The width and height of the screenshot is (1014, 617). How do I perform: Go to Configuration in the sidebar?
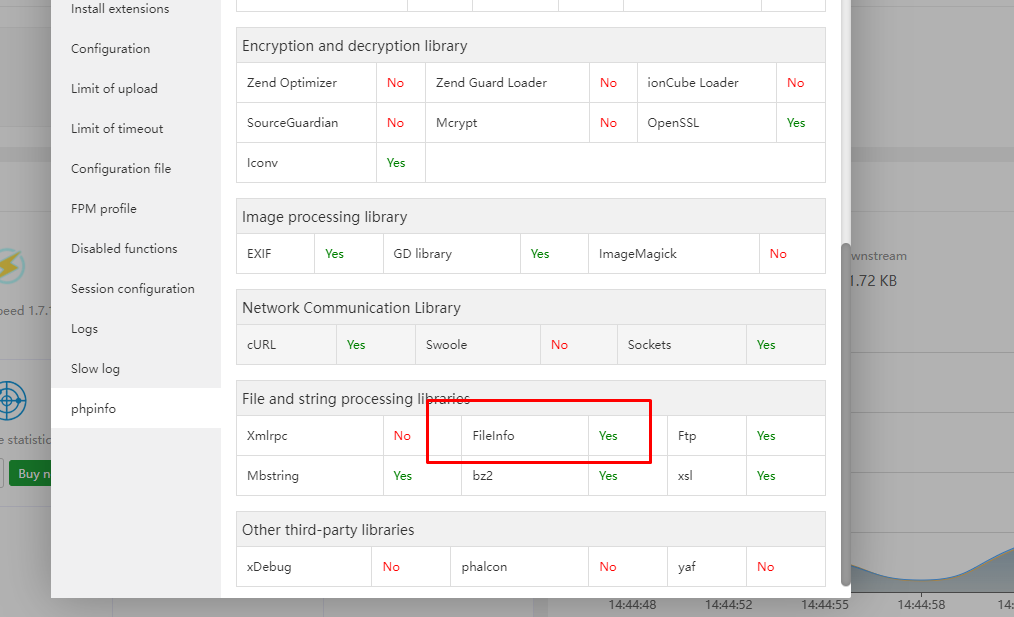click(110, 49)
